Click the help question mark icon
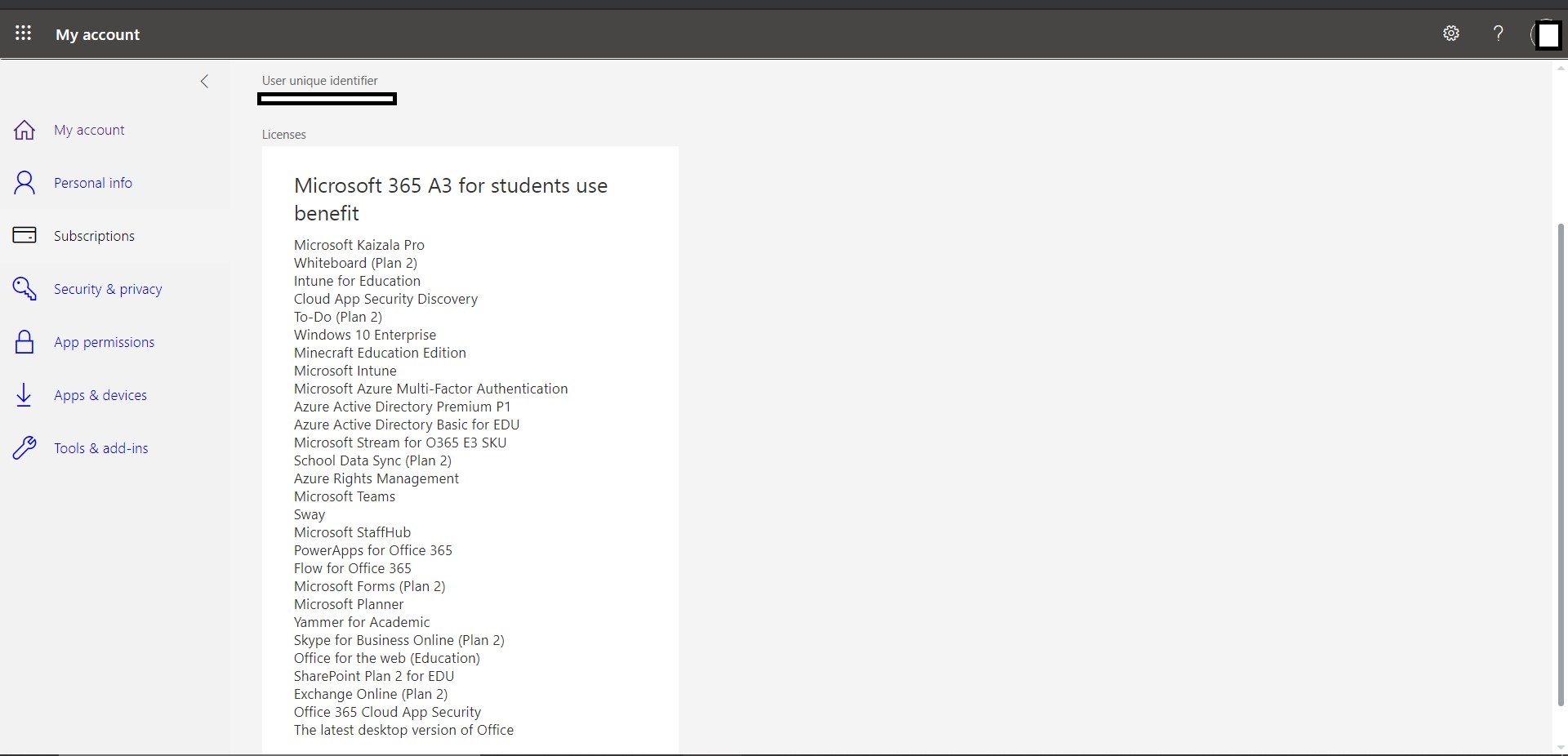 coord(1498,33)
